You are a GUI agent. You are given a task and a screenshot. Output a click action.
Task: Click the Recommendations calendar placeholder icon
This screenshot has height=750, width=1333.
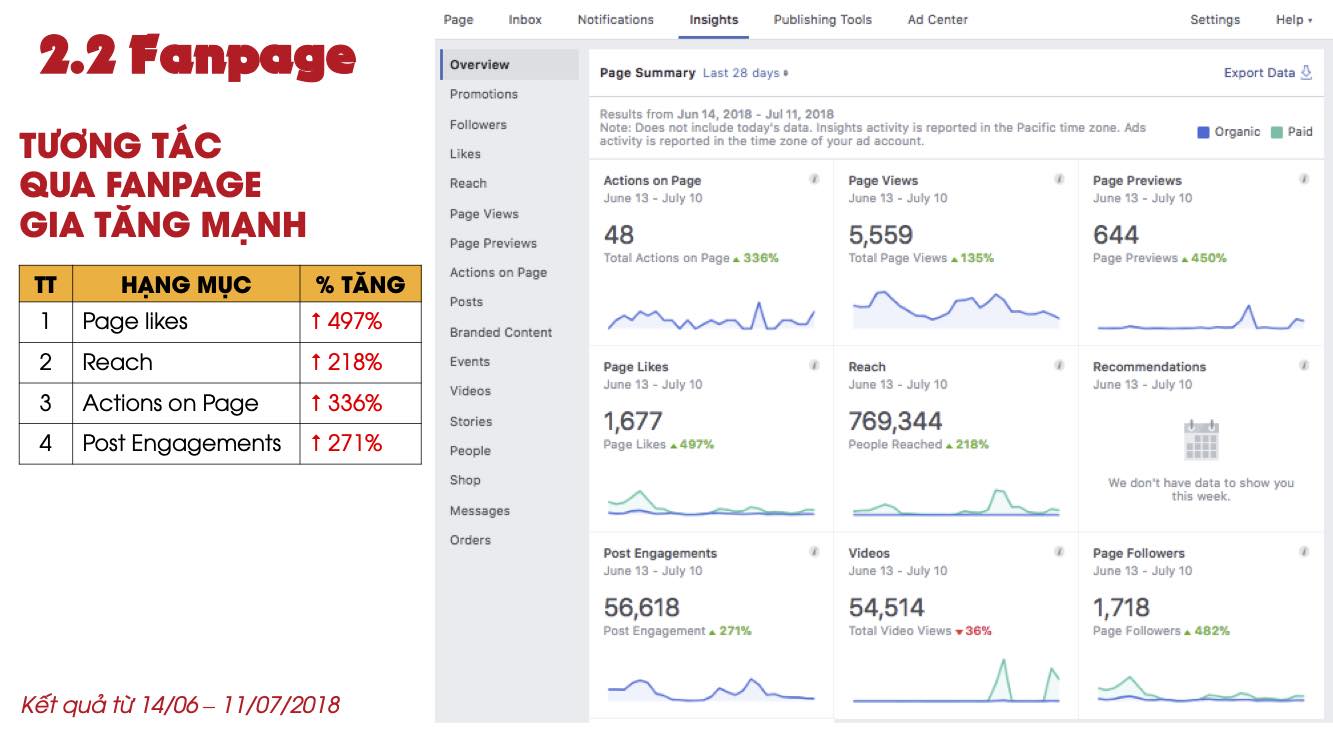pyautogui.click(x=1200, y=440)
